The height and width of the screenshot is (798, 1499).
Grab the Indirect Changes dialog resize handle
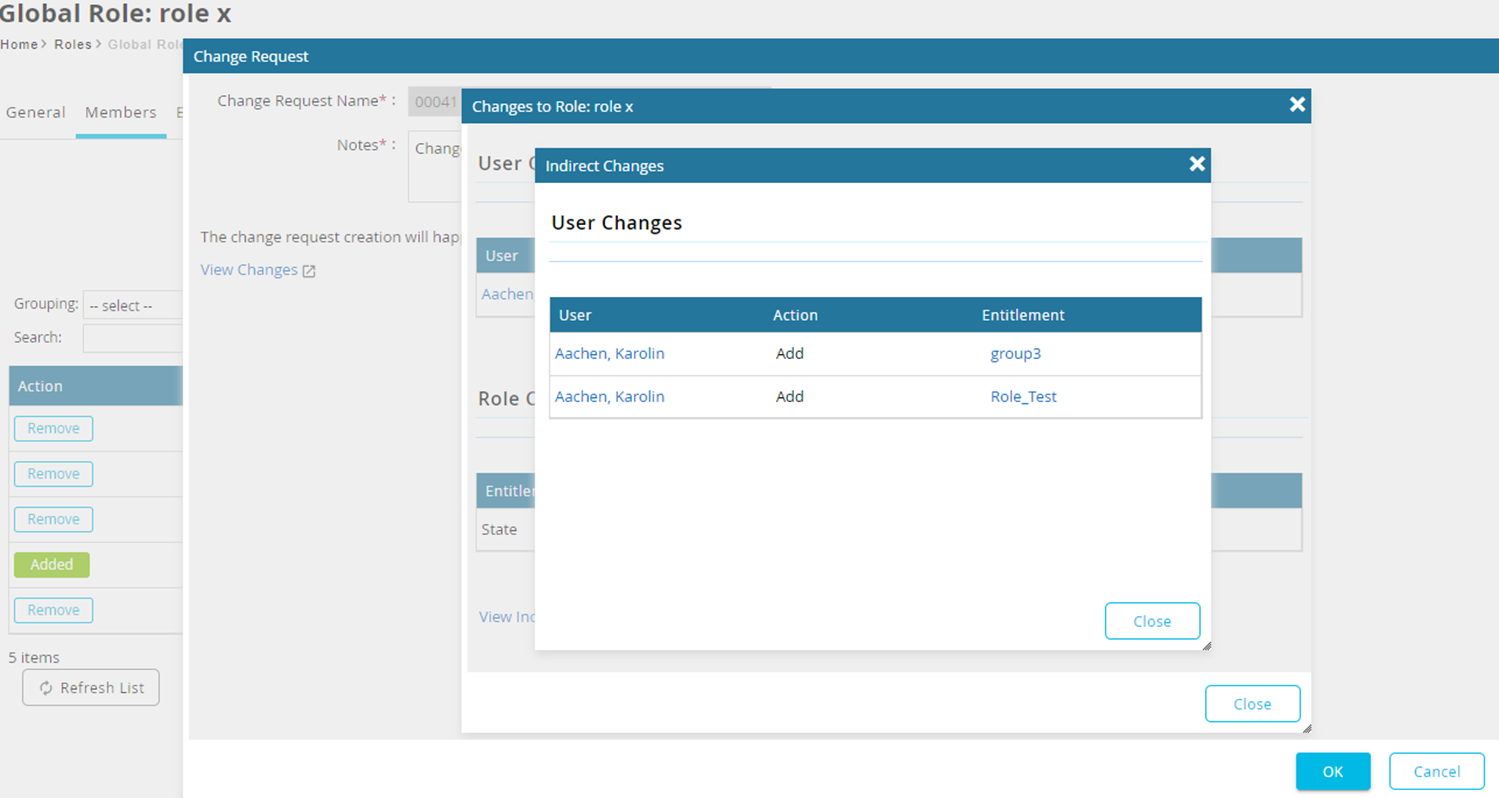coord(1205,645)
